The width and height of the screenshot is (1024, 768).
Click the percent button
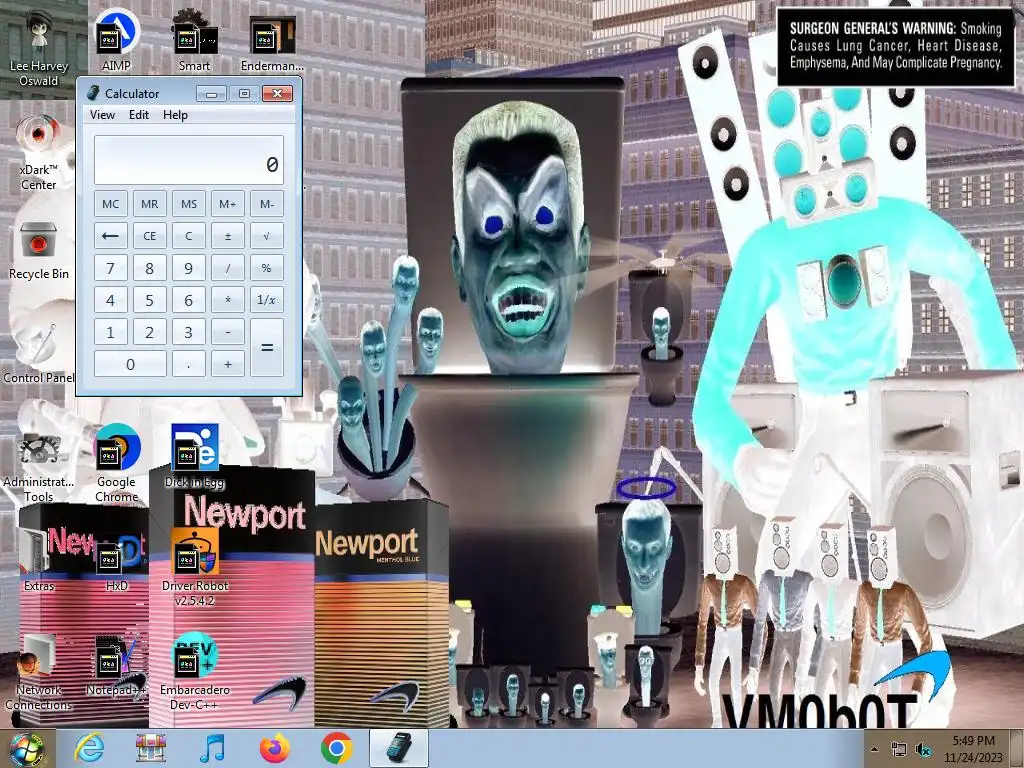coord(267,268)
